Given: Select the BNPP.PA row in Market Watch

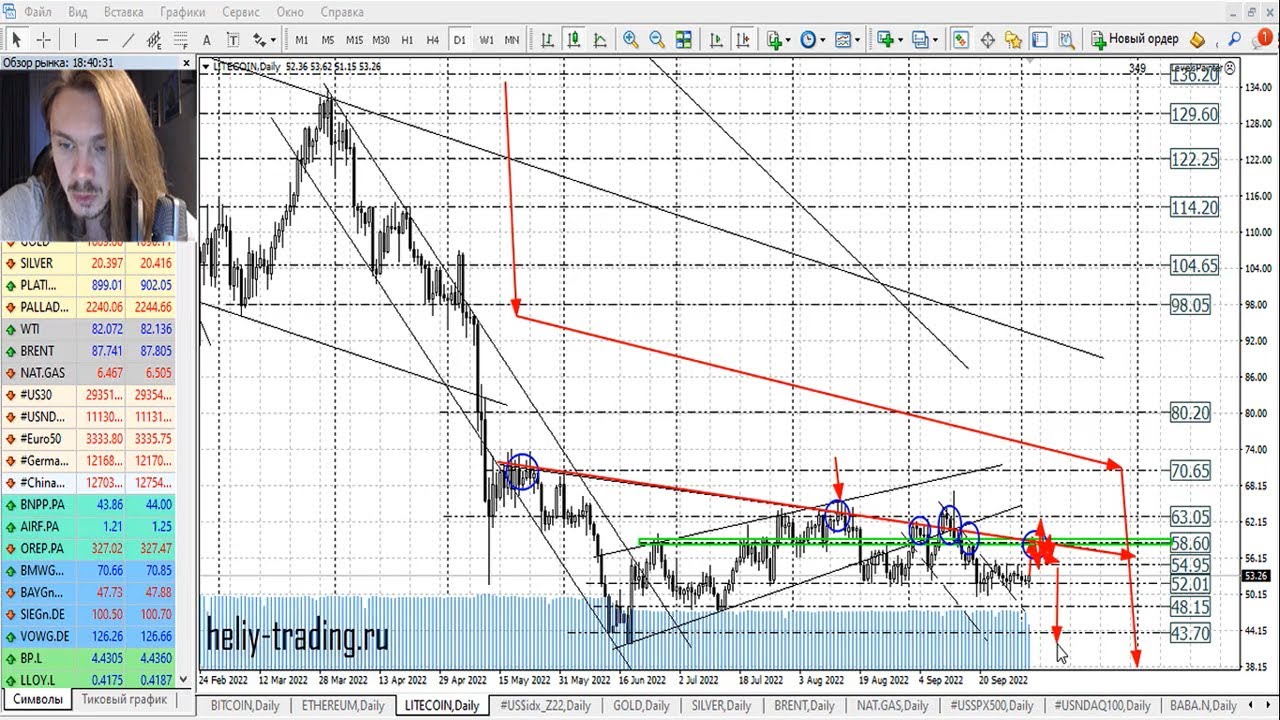Looking at the screenshot, I should pyautogui.click(x=88, y=505).
